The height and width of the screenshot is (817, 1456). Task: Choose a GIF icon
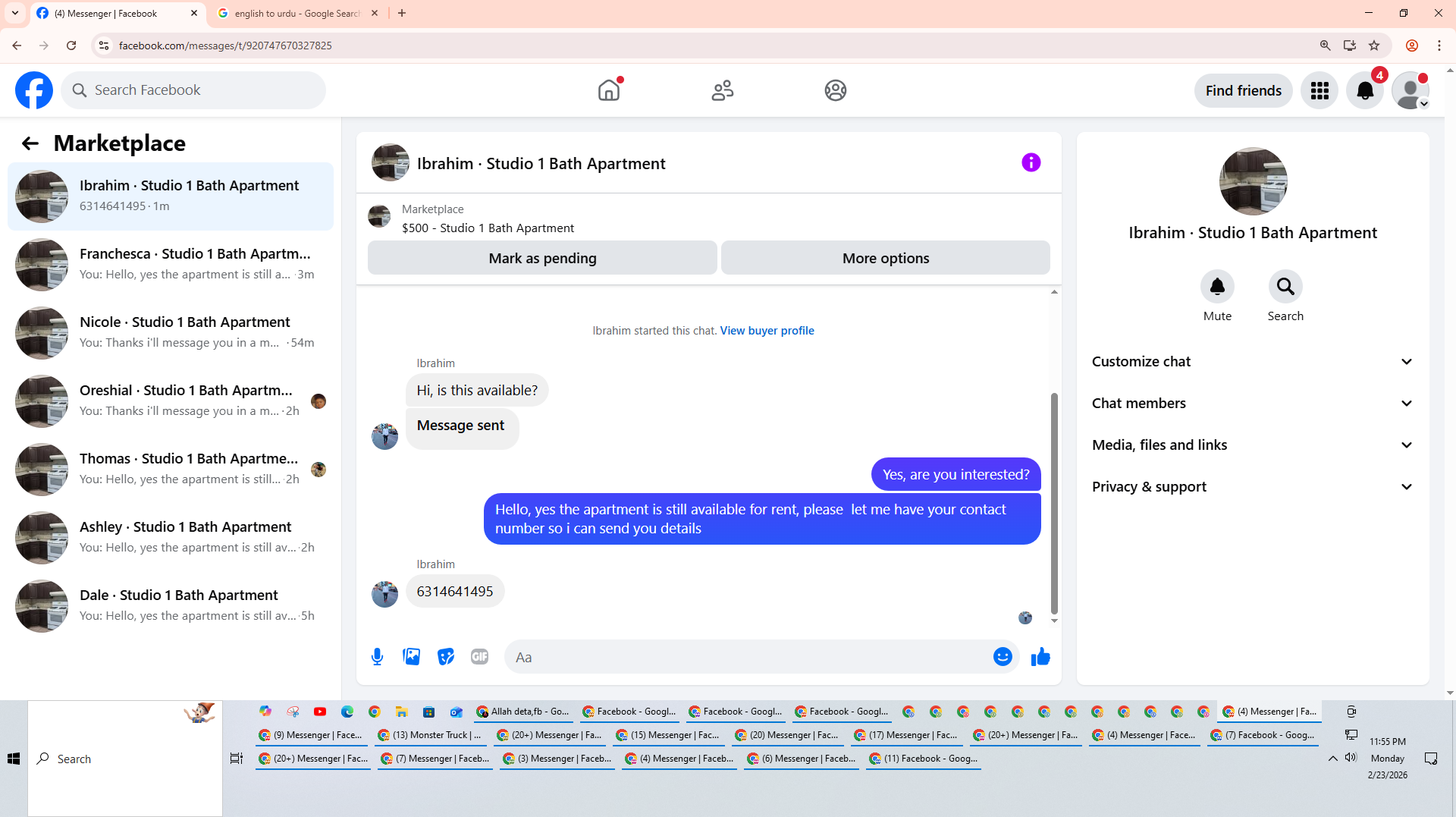480,657
